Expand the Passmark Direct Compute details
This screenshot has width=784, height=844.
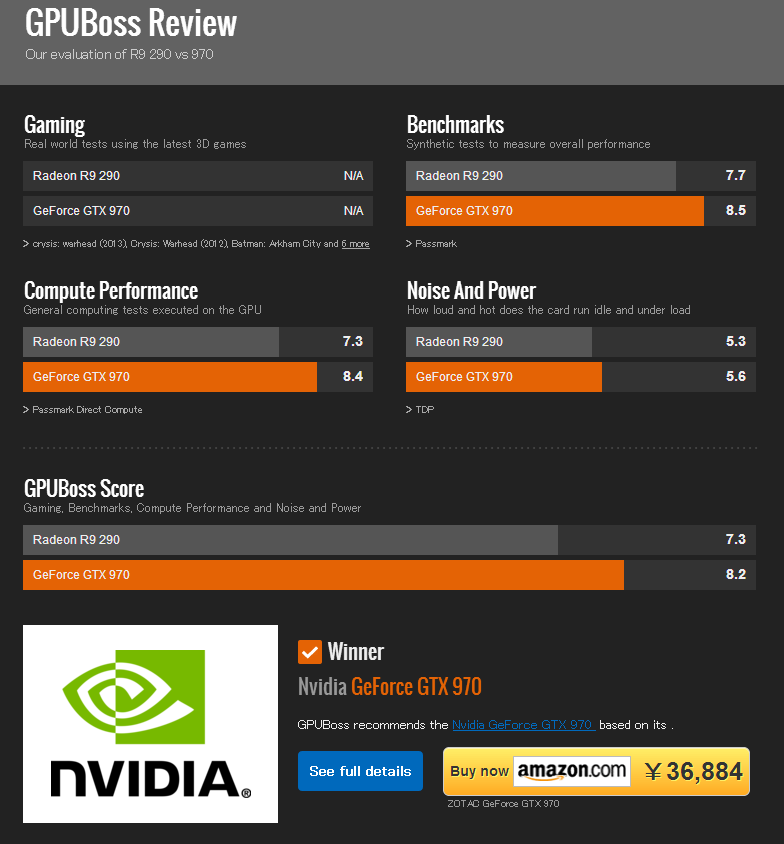click(x=87, y=410)
